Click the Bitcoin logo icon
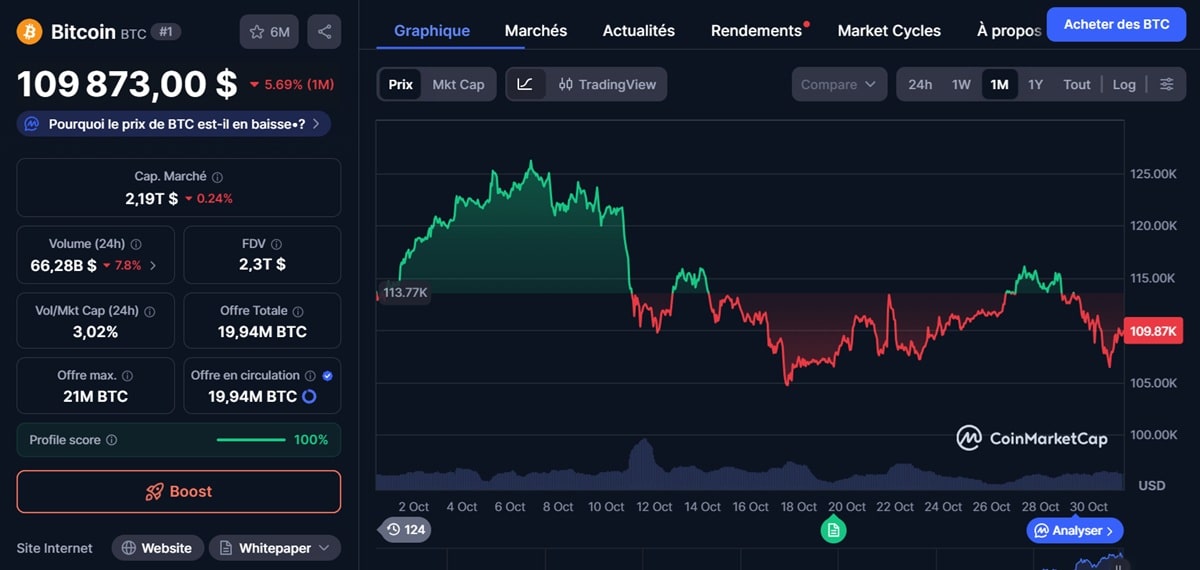 click(30, 32)
